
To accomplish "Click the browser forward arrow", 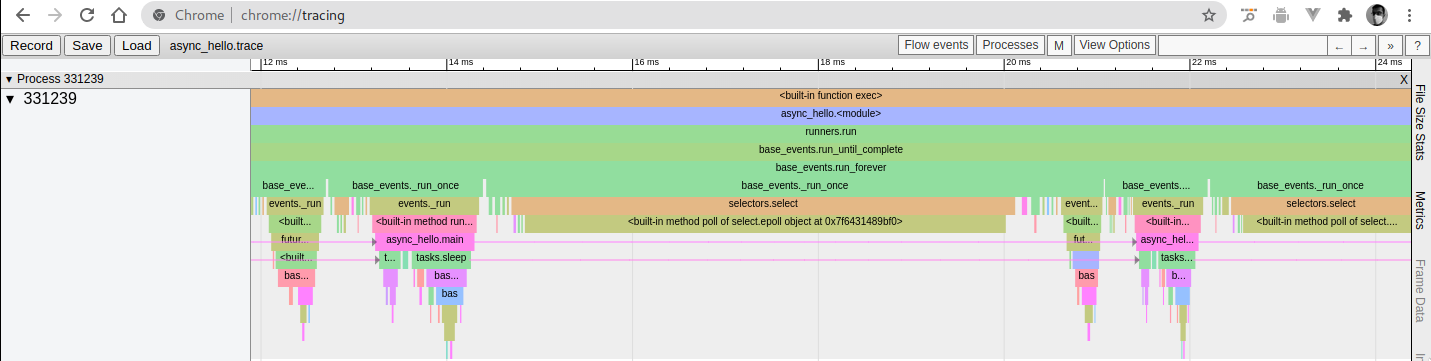I will click(x=55, y=15).
